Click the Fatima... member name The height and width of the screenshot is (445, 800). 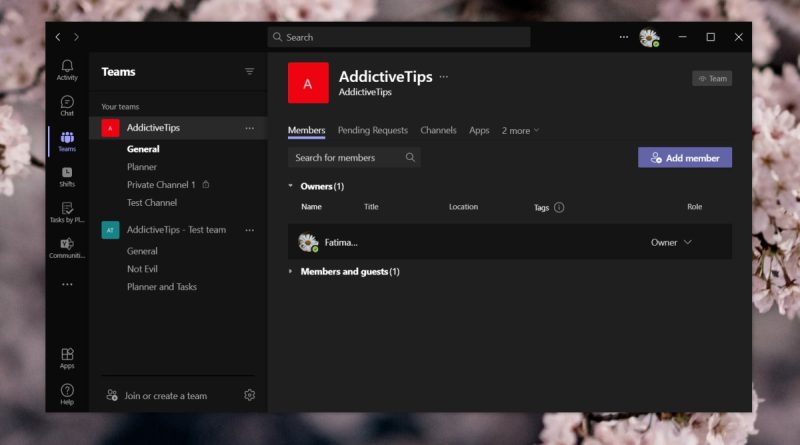coord(341,243)
